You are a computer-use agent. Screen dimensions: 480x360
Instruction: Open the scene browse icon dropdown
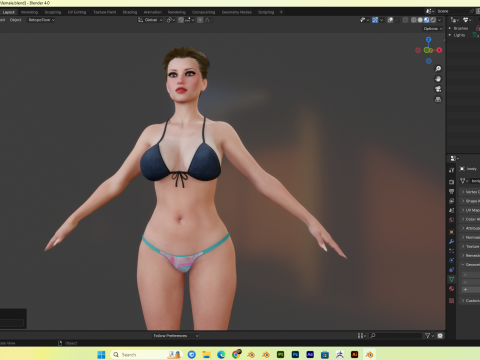(x=430, y=11)
